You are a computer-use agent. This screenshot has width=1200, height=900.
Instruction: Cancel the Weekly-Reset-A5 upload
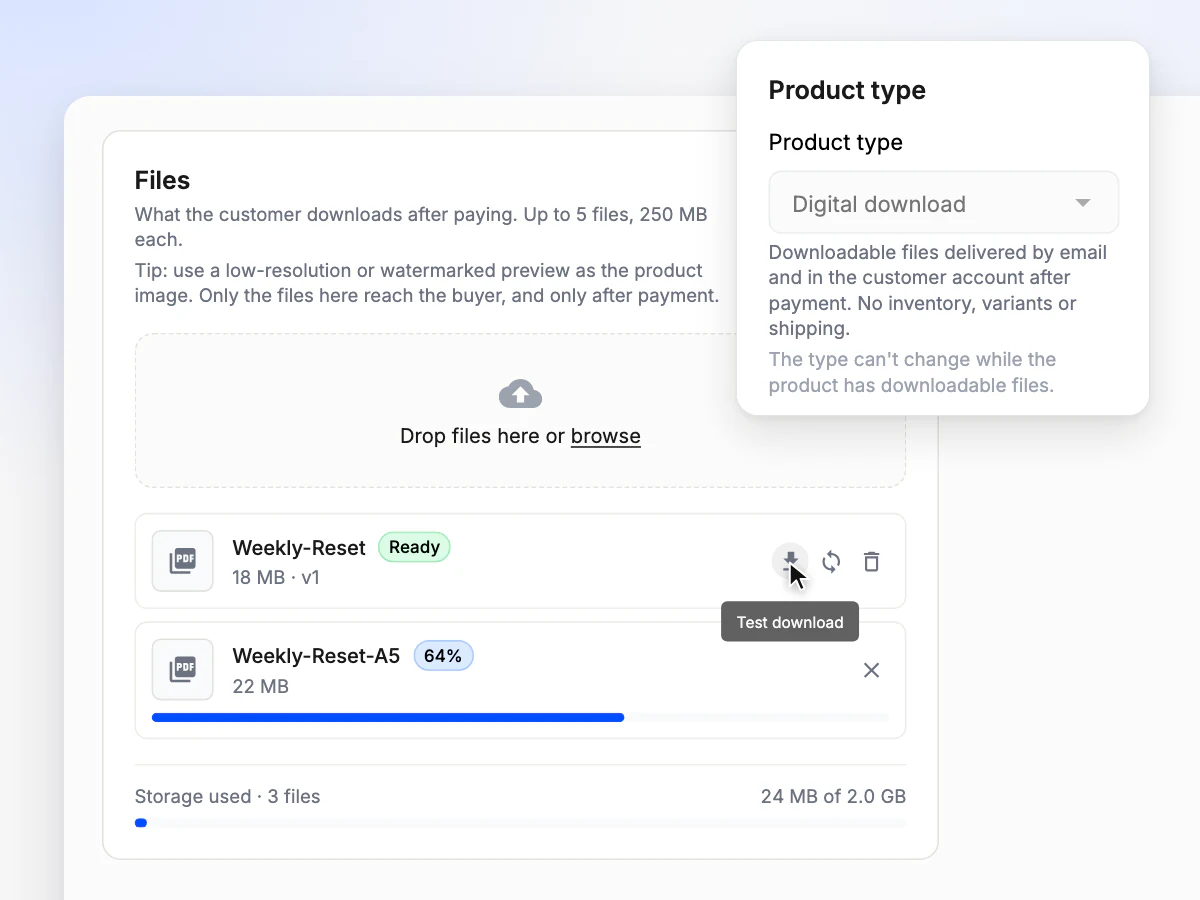pos(872,670)
